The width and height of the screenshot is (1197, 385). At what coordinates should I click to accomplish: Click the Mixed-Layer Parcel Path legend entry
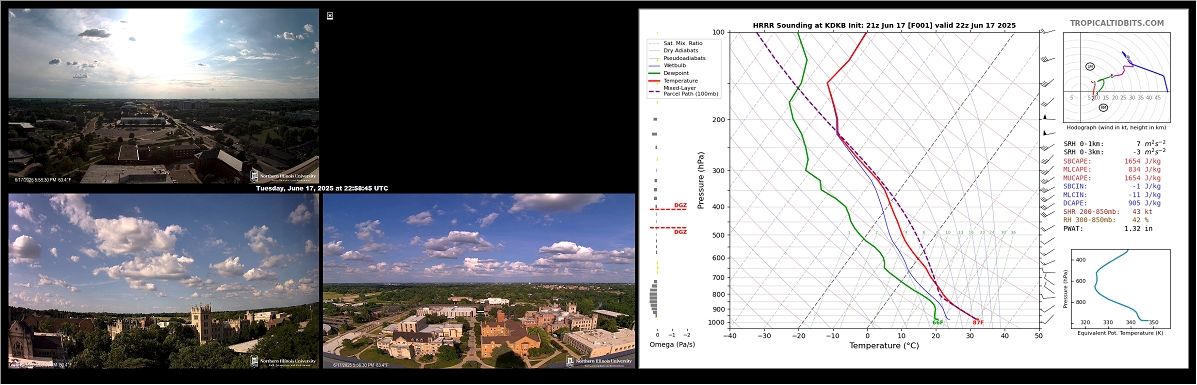[x=681, y=91]
